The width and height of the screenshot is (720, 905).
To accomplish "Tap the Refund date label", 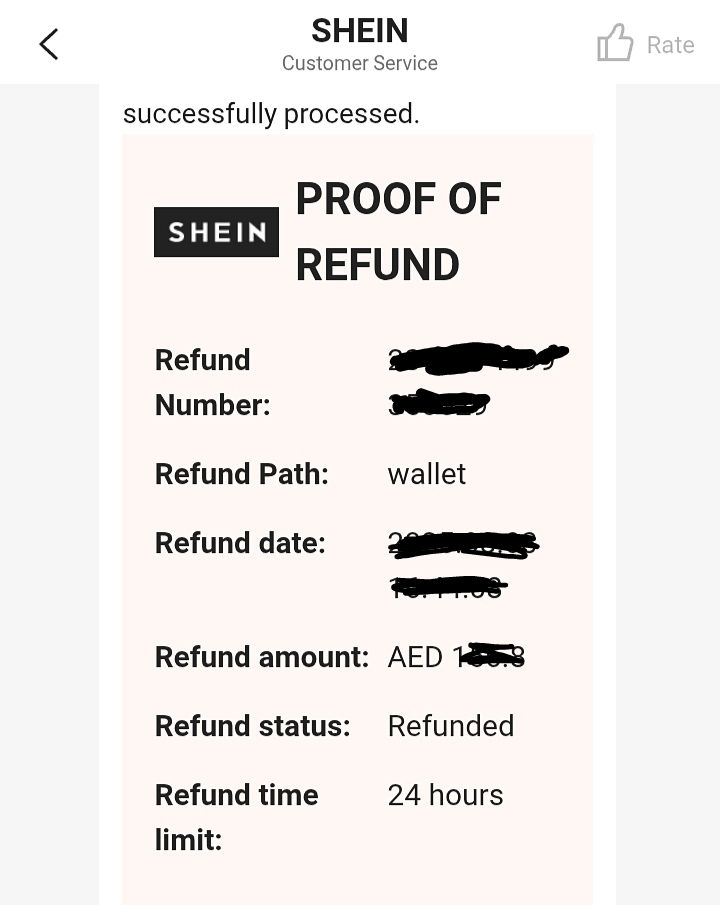I will tap(240, 543).
